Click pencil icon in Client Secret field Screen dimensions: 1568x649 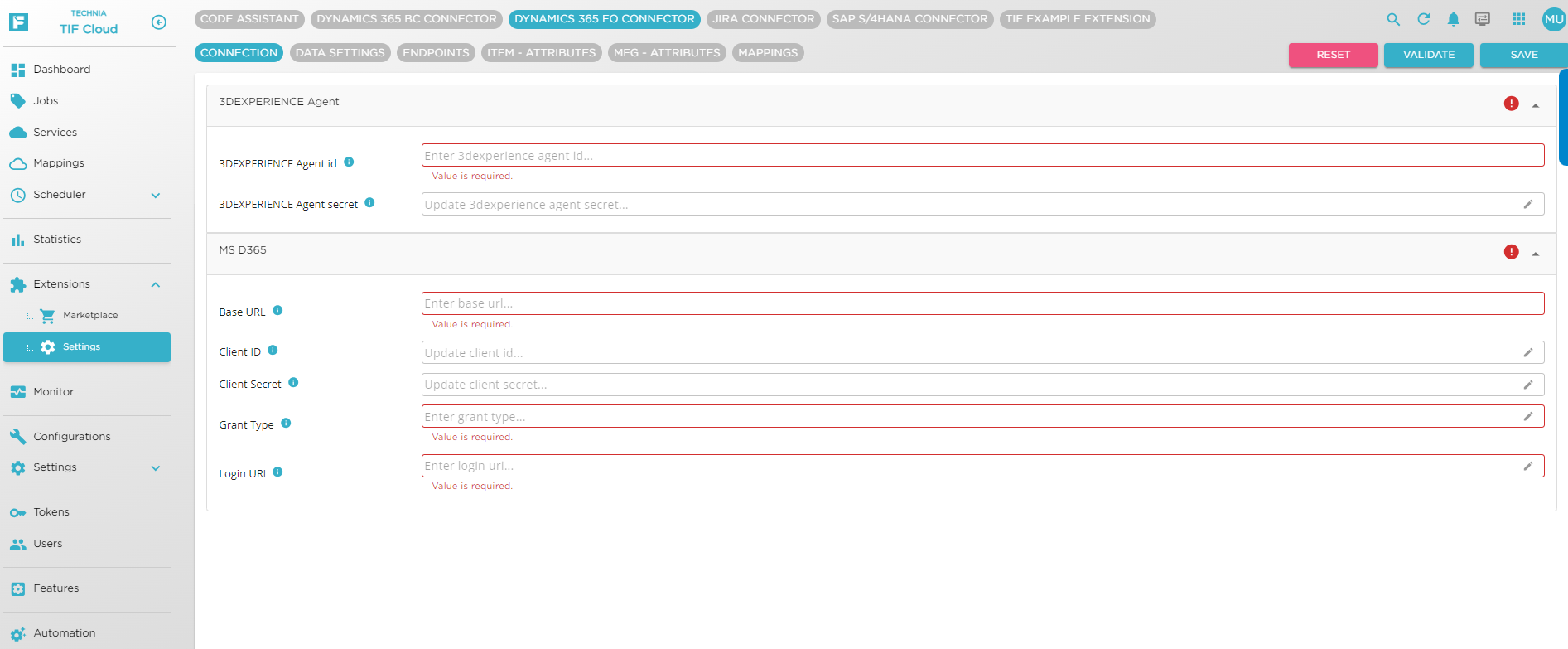(1528, 385)
